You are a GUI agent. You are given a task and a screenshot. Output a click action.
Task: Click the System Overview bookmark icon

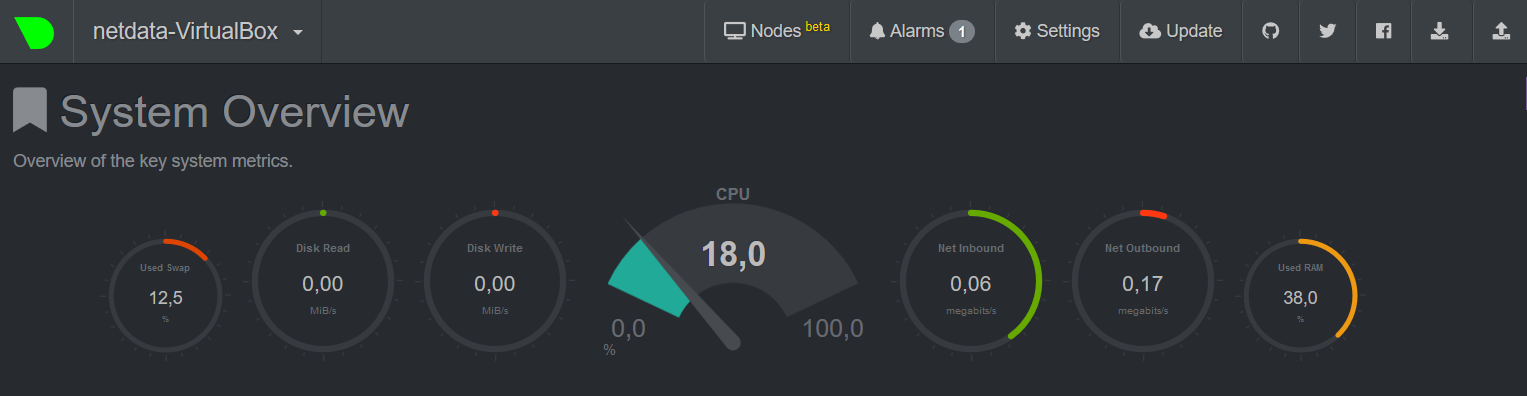[30, 110]
